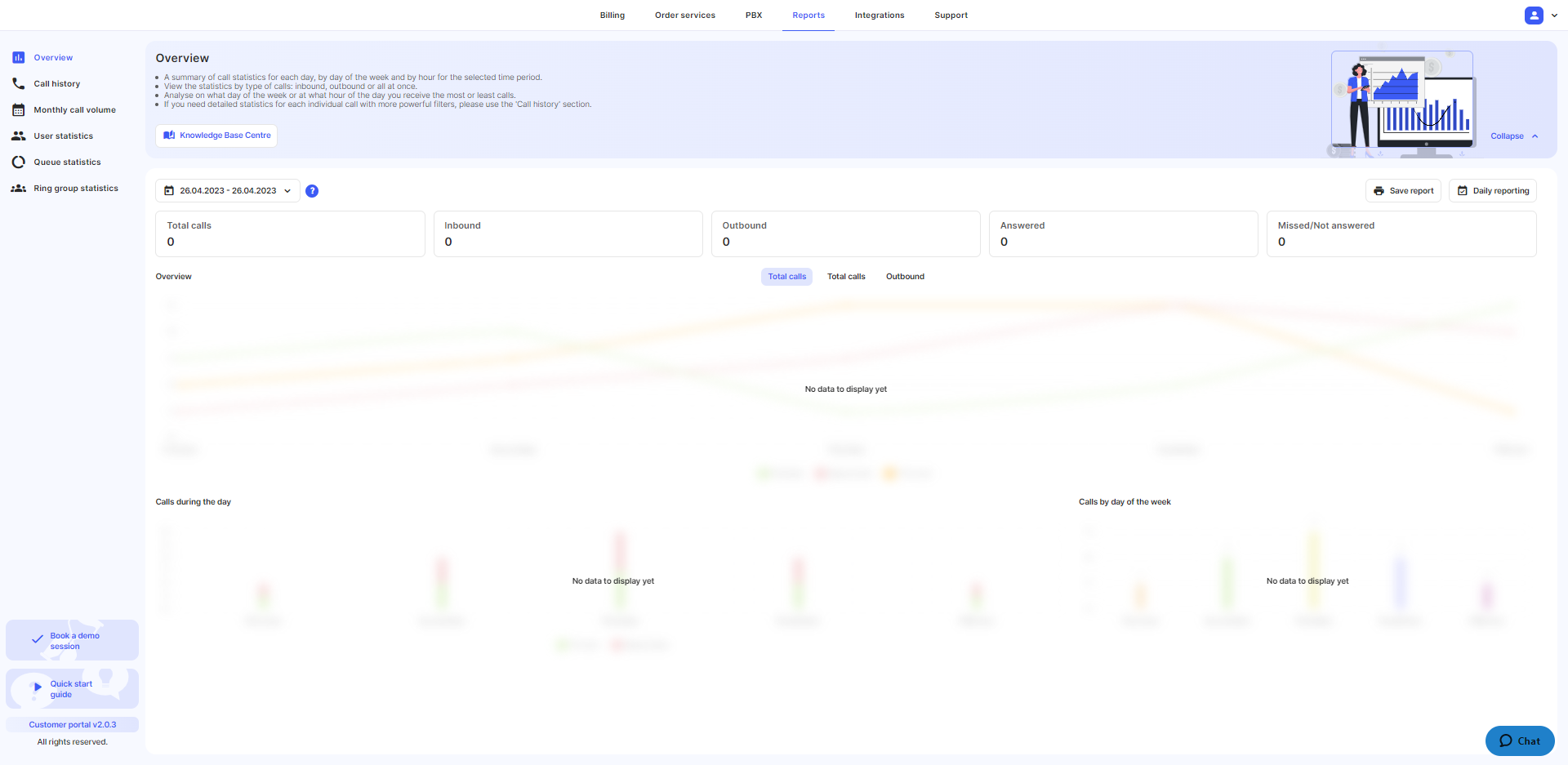Click 'All rights reserved.' footer text
This screenshot has width=1568, height=765.
pyautogui.click(x=72, y=742)
